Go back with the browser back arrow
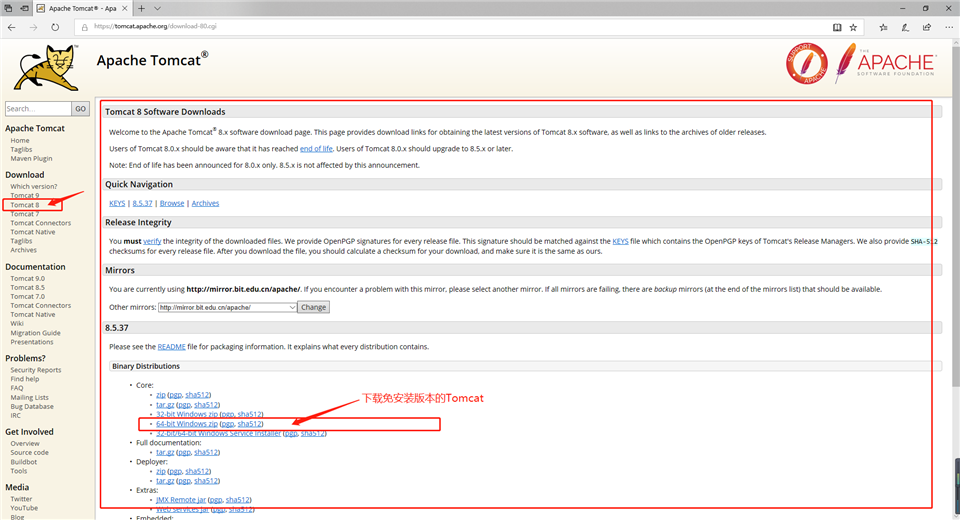The image size is (960, 520). pos(12,27)
